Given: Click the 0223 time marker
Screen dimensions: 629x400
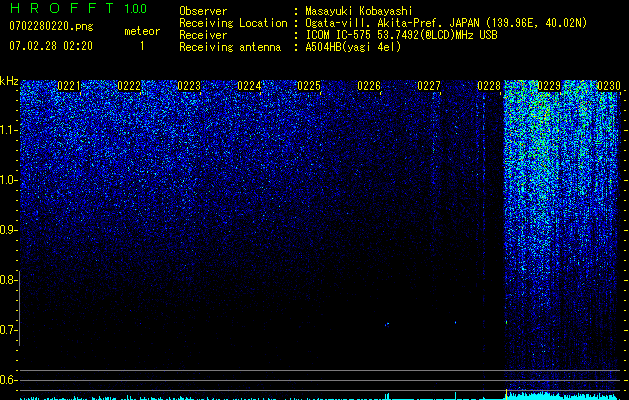Looking at the screenshot, I should (189, 86).
